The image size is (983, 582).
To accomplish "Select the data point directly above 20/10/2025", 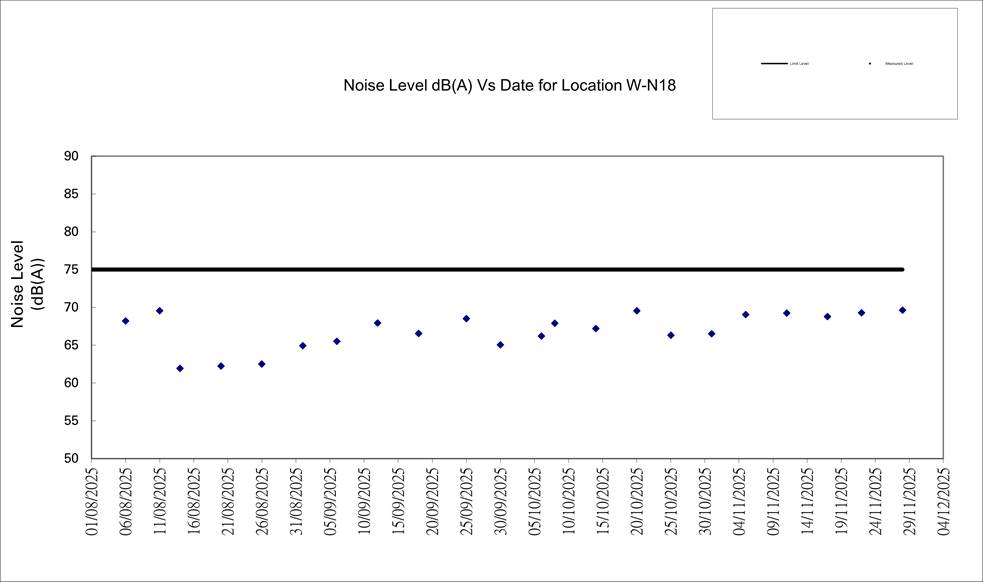I will 637,311.
